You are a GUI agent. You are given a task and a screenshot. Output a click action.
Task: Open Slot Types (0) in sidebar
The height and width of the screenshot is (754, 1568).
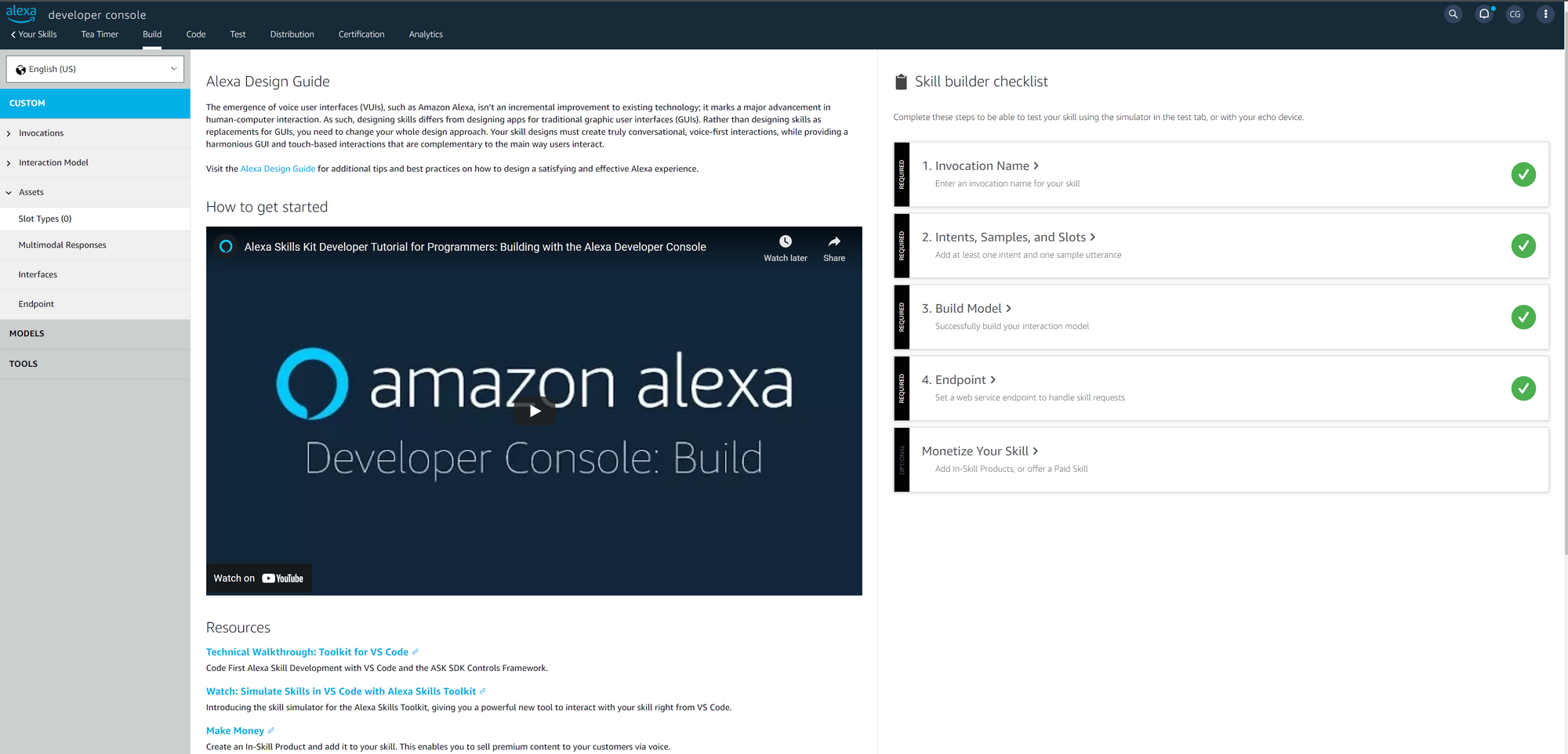[x=95, y=219]
